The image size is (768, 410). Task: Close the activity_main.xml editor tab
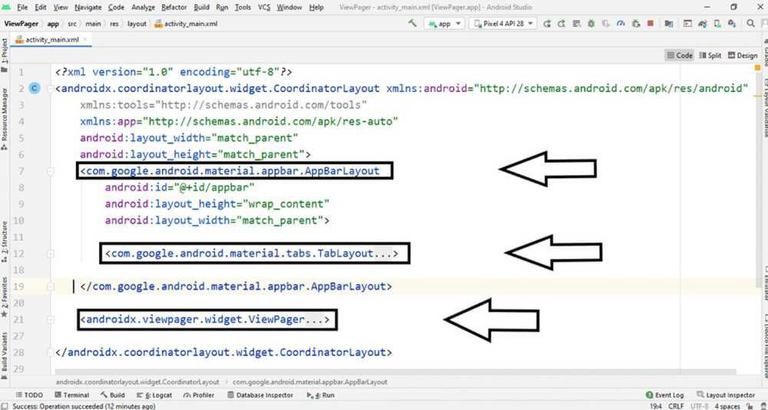(x=85, y=40)
